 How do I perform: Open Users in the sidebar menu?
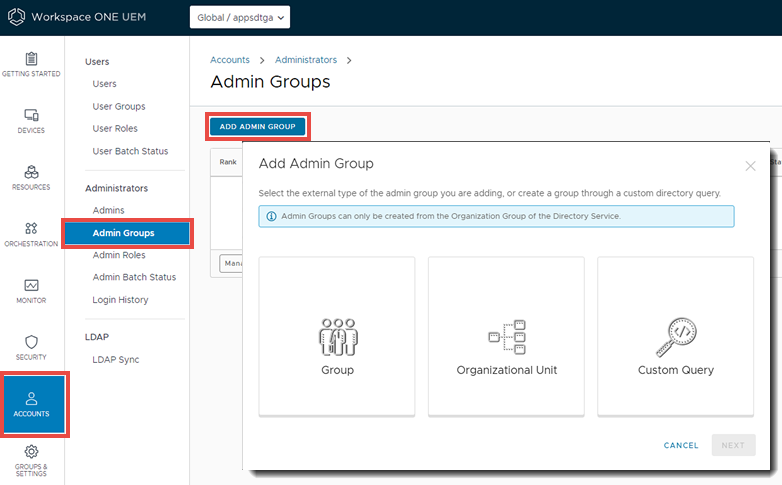pyautogui.click(x=104, y=84)
